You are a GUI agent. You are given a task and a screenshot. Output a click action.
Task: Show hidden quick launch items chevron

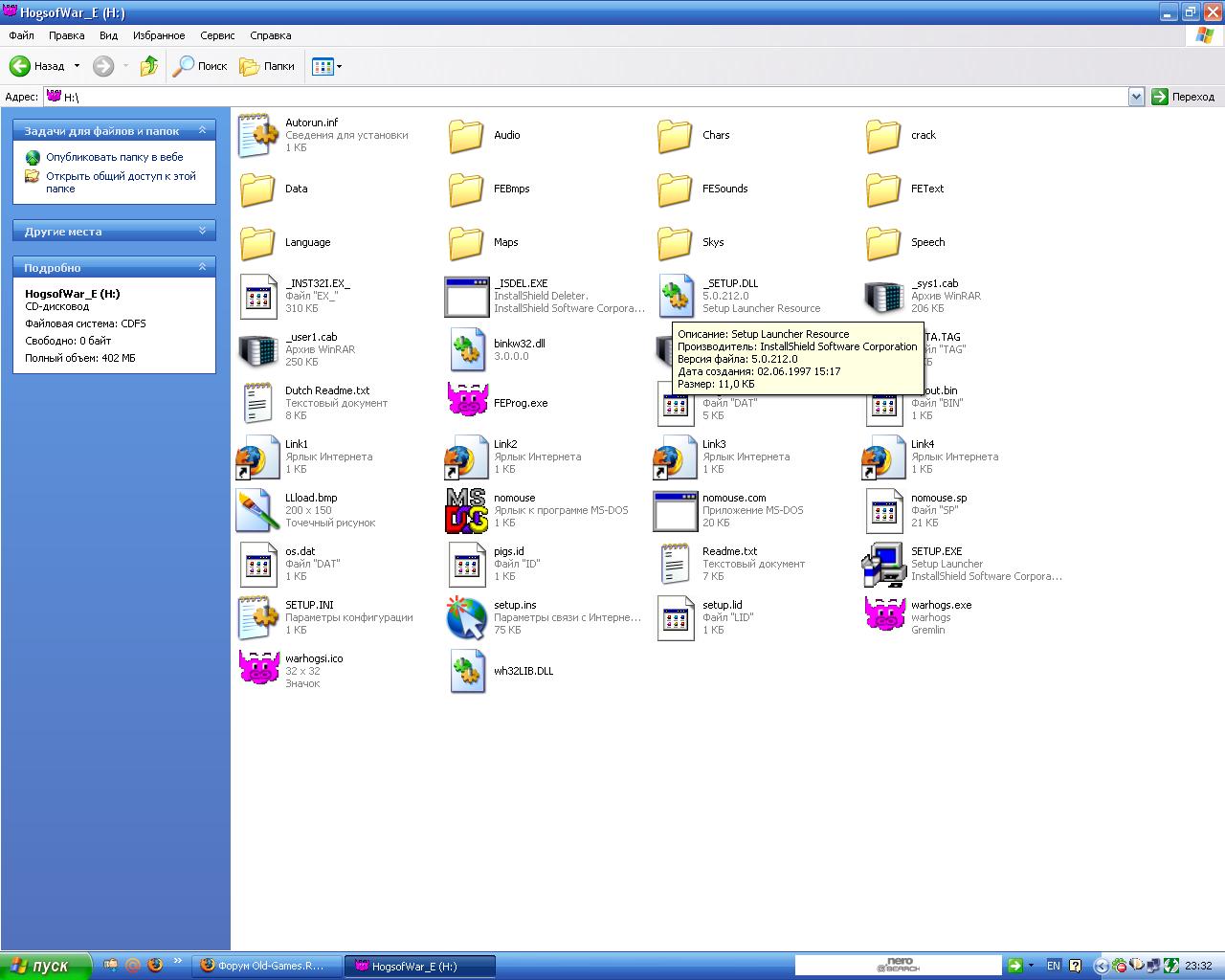coord(177,960)
